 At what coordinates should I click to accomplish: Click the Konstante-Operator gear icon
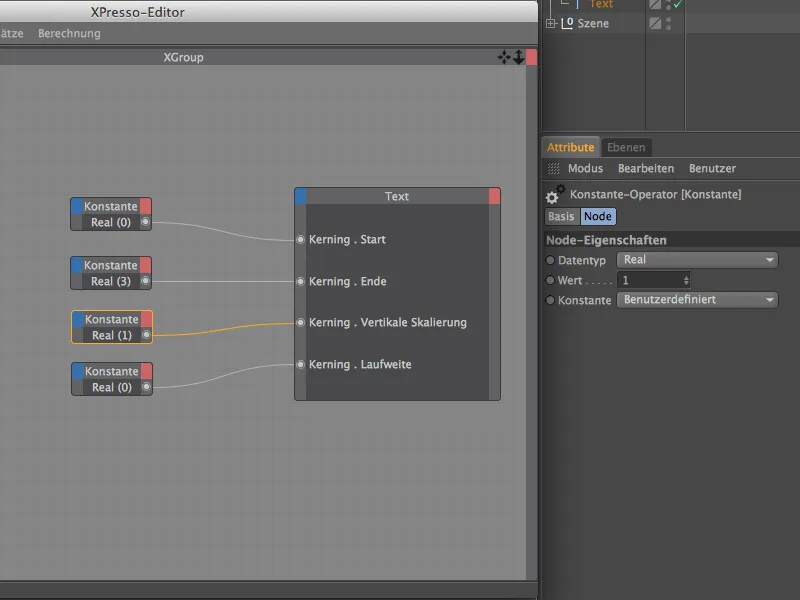coord(555,194)
